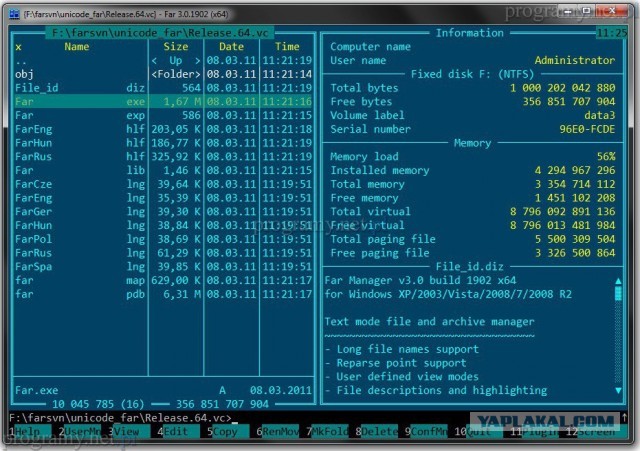Click the scroll up arrow in File_id.diz viewer
Image resolution: width=640 pixels, height=451 pixels.
click(618, 281)
